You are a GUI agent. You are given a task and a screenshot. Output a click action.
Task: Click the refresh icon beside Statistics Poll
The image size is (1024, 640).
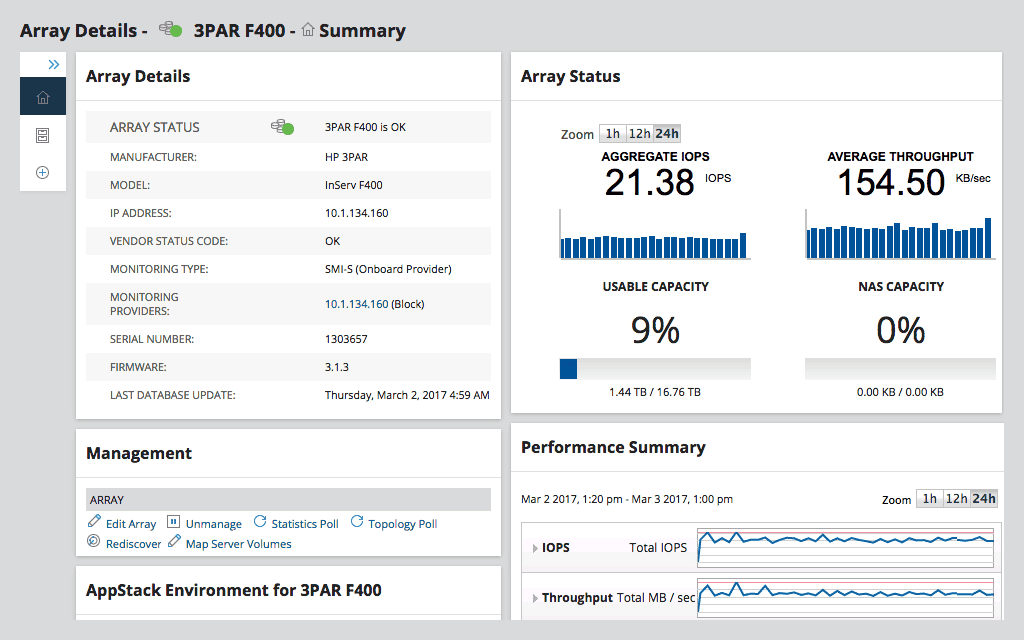click(x=260, y=522)
